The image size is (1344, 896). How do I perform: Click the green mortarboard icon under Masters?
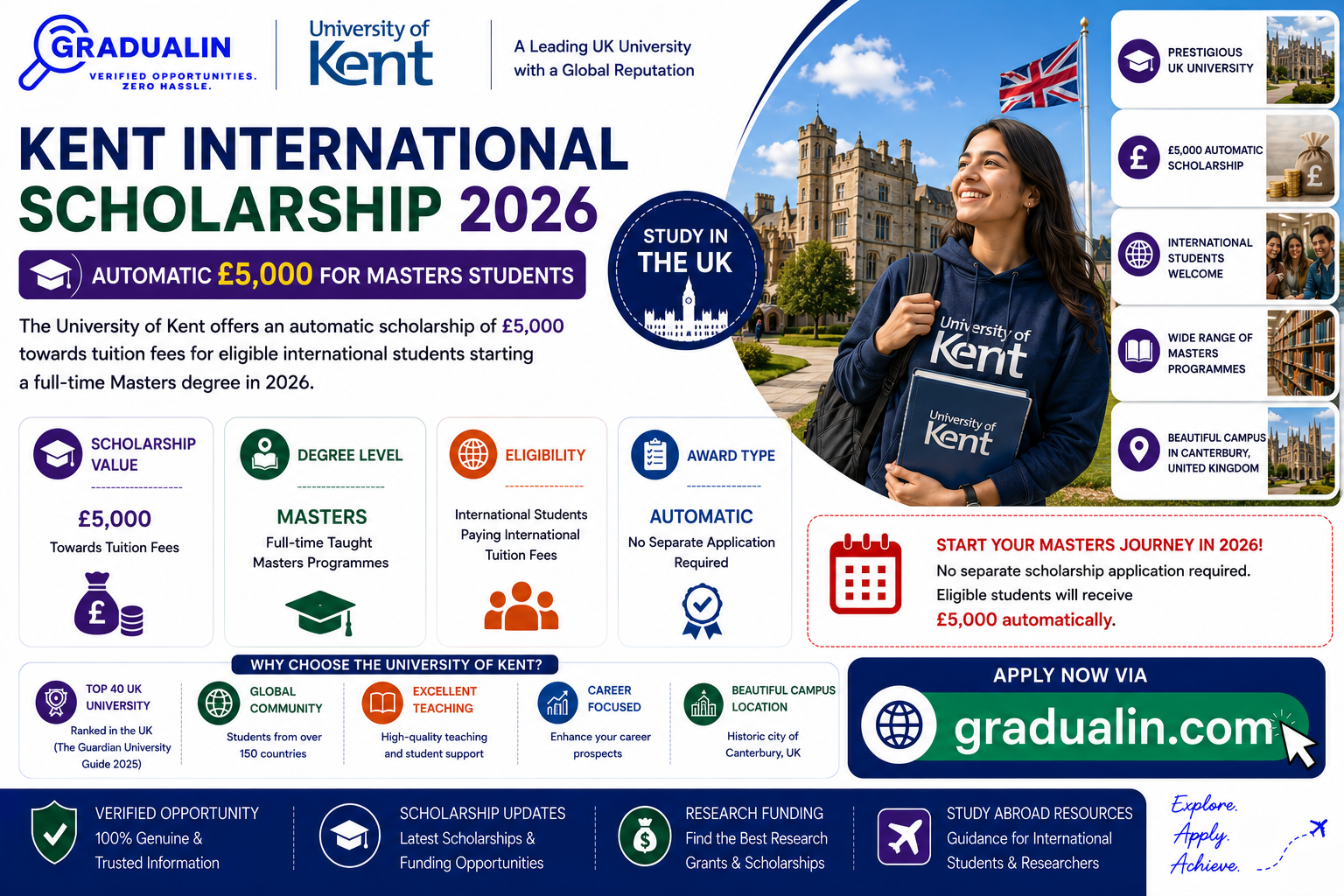click(321, 612)
